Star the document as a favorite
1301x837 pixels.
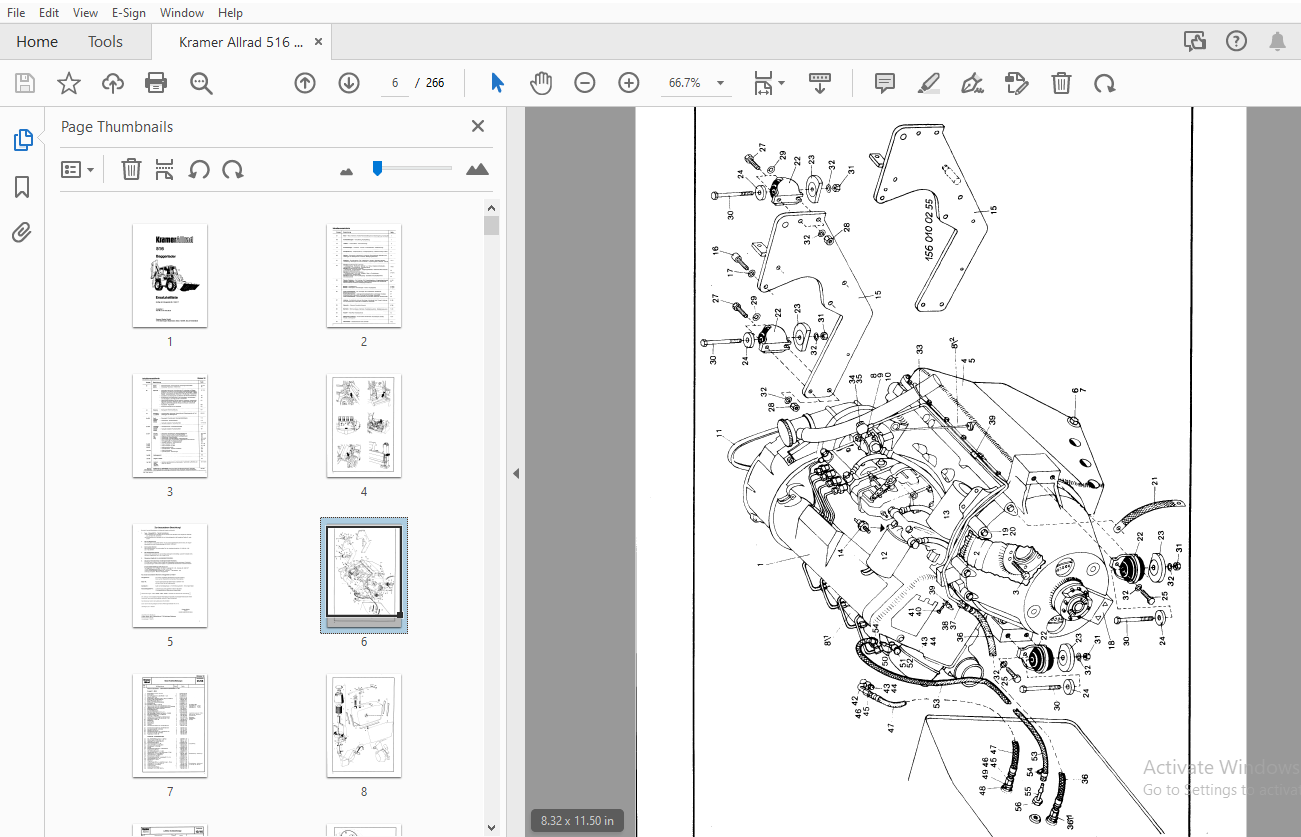coord(68,83)
